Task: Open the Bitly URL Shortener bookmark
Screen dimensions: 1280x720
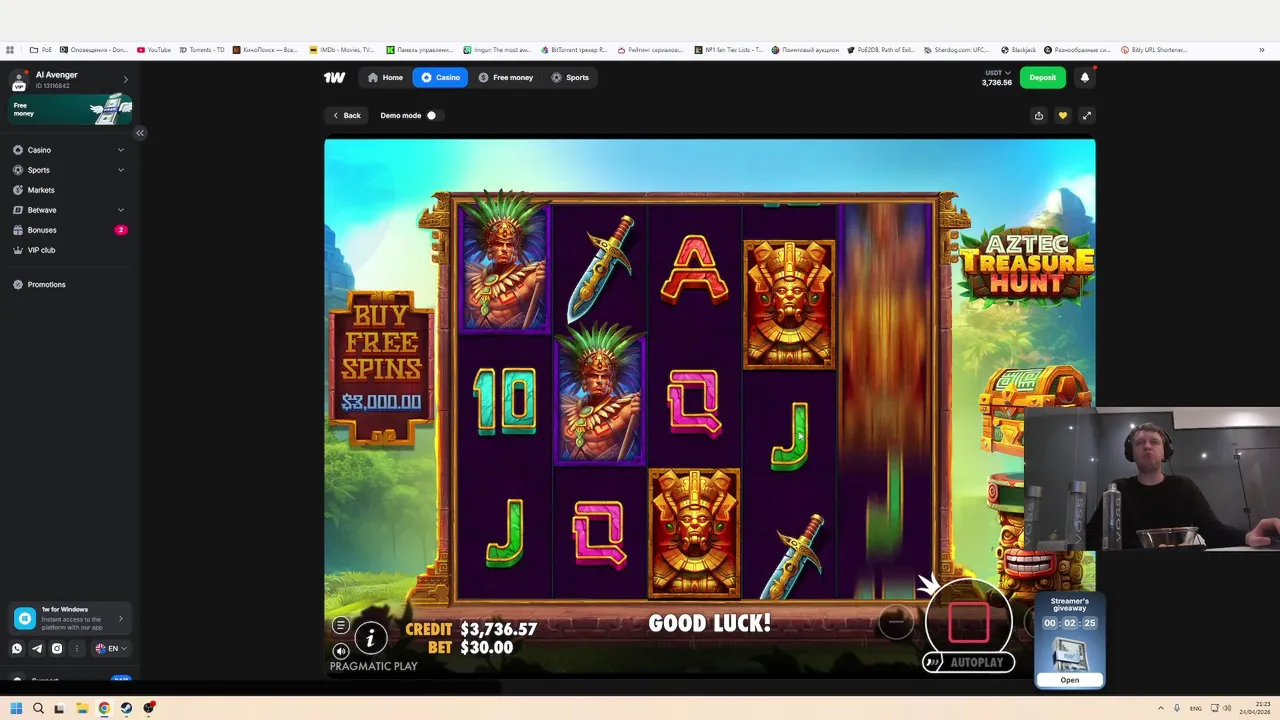Action: click(1154, 50)
